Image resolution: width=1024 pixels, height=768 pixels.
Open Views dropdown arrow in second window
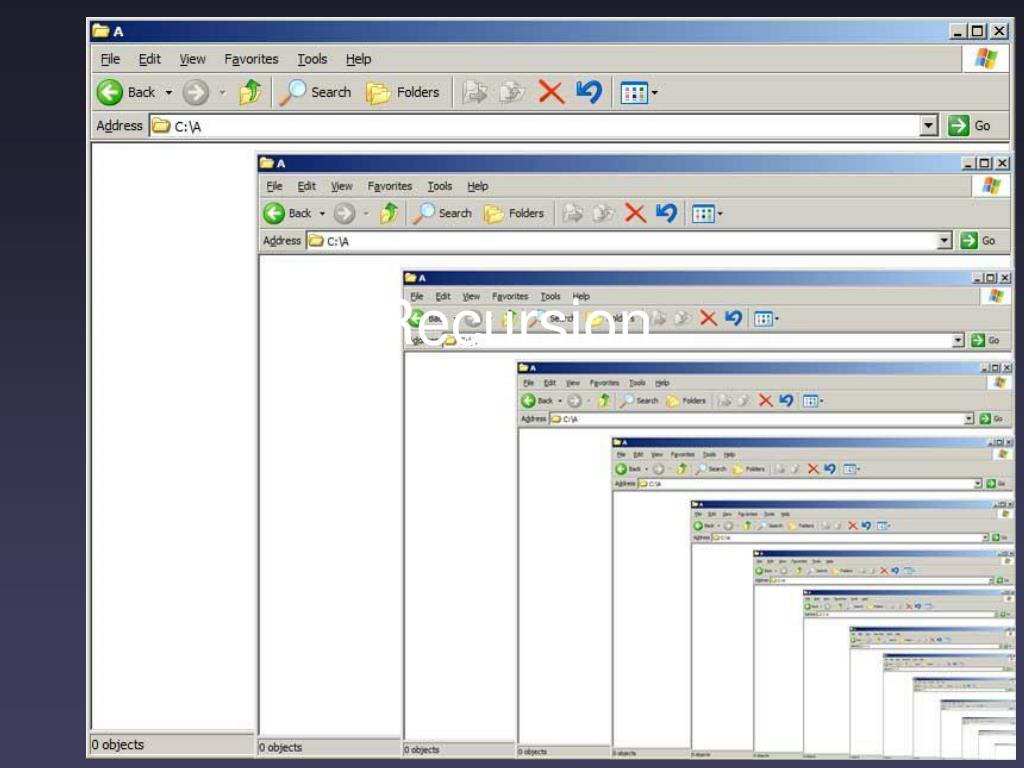720,214
